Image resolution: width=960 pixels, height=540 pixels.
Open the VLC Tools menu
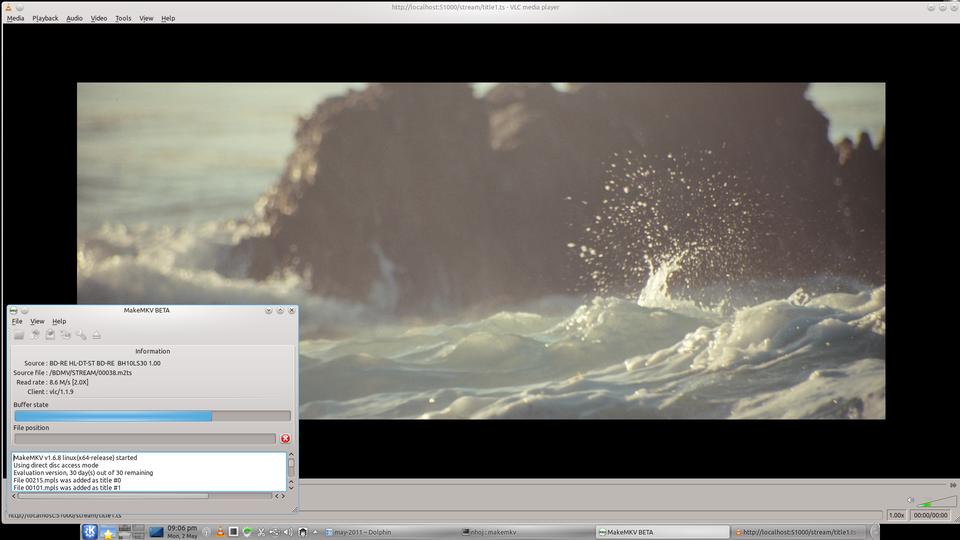(x=123, y=18)
